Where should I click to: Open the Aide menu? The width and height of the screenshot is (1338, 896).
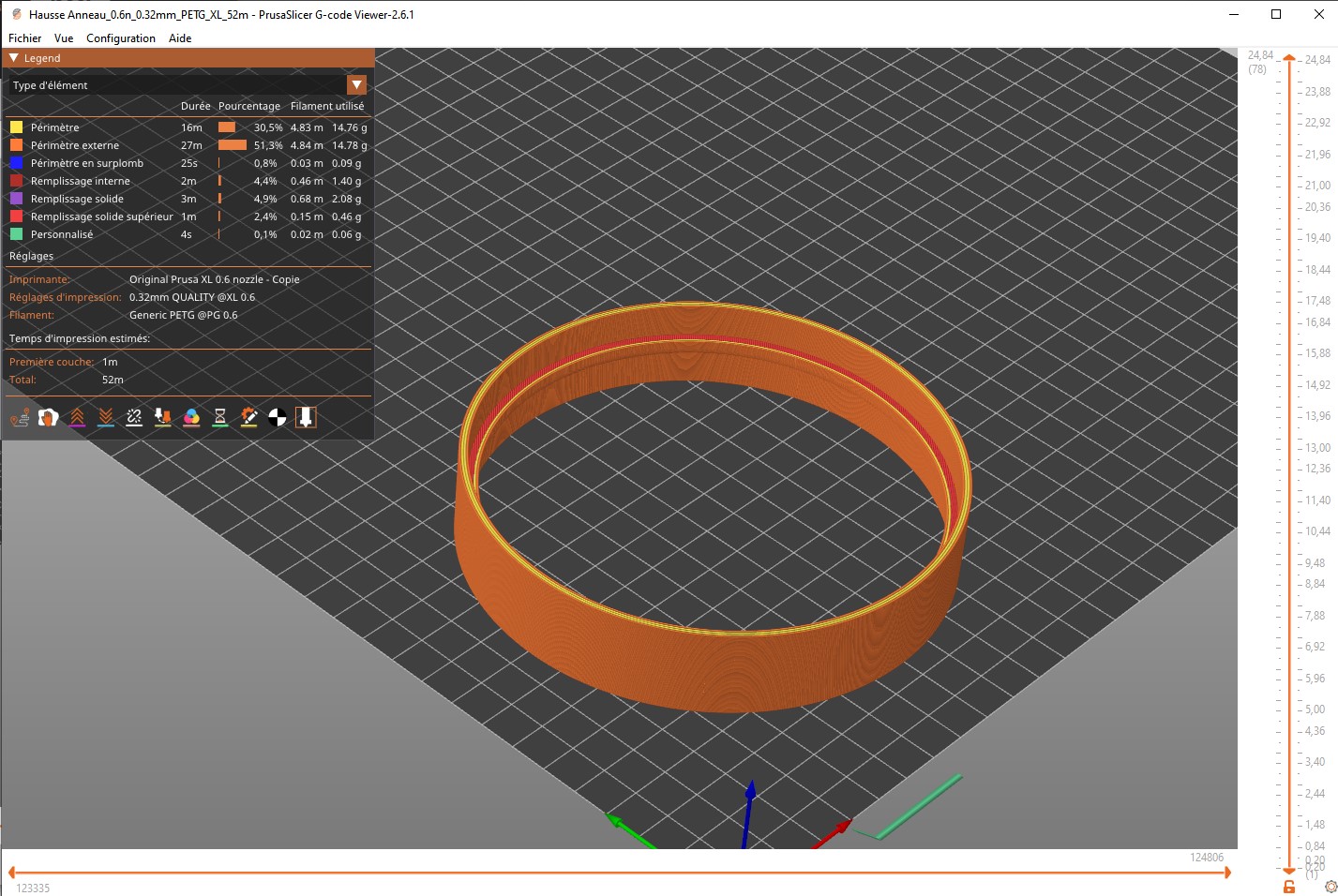(x=180, y=38)
